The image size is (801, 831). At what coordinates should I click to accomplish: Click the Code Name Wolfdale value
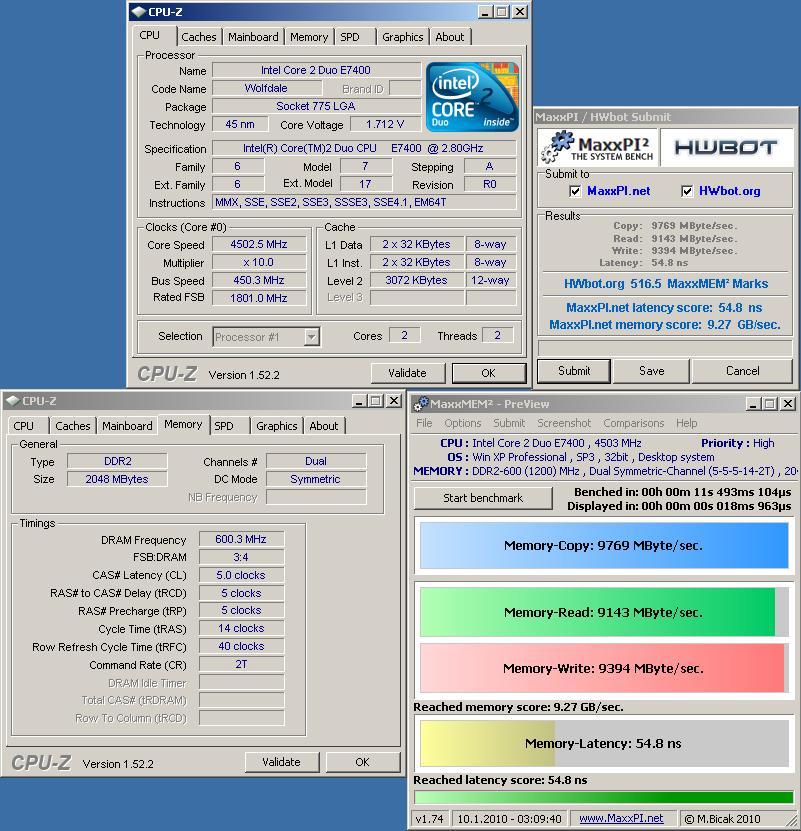266,88
